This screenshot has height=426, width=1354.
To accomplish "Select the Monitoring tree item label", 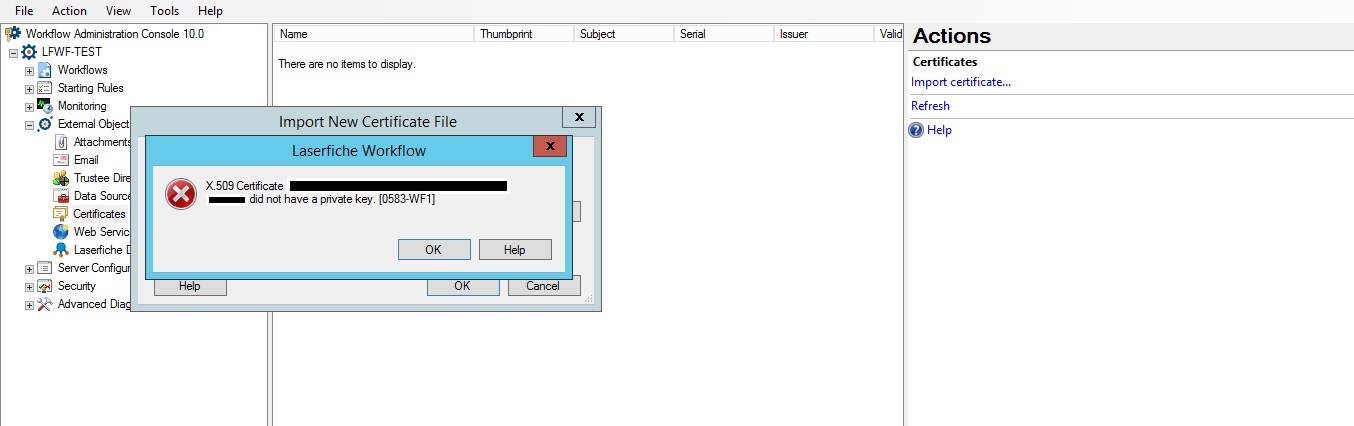I will coord(82,106).
